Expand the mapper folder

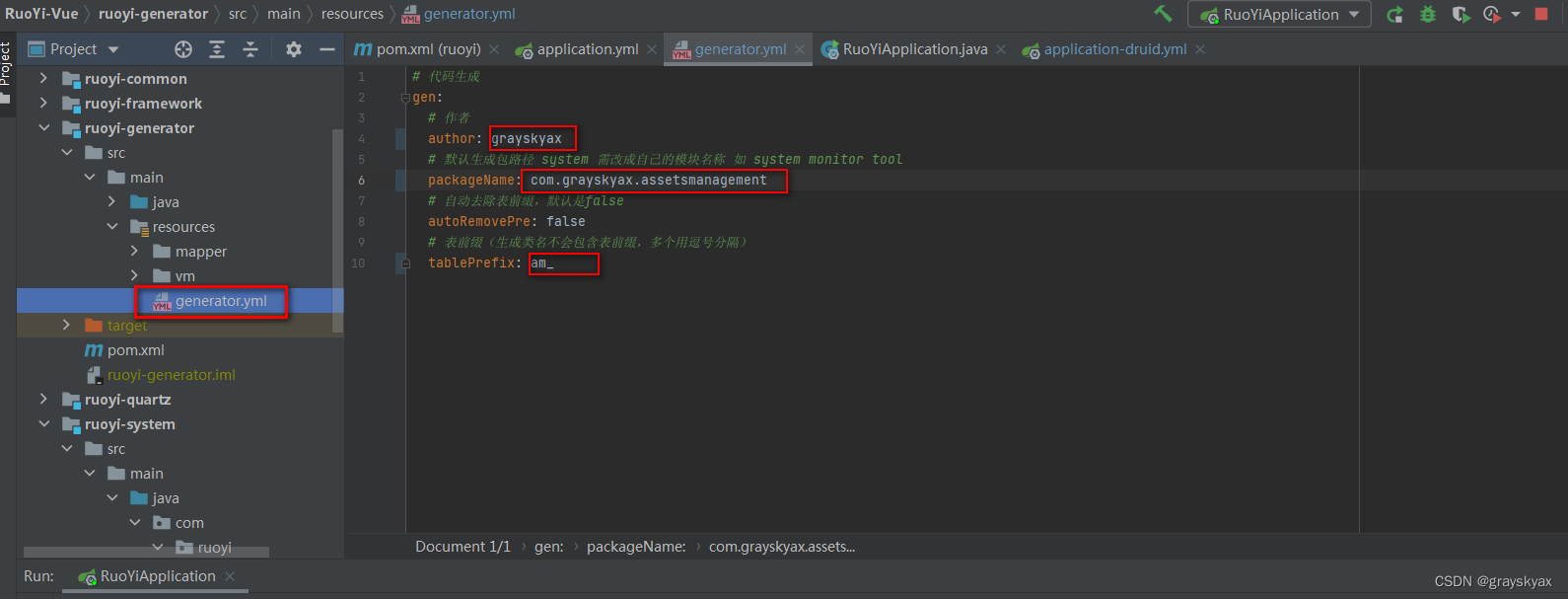[x=134, y=251]
